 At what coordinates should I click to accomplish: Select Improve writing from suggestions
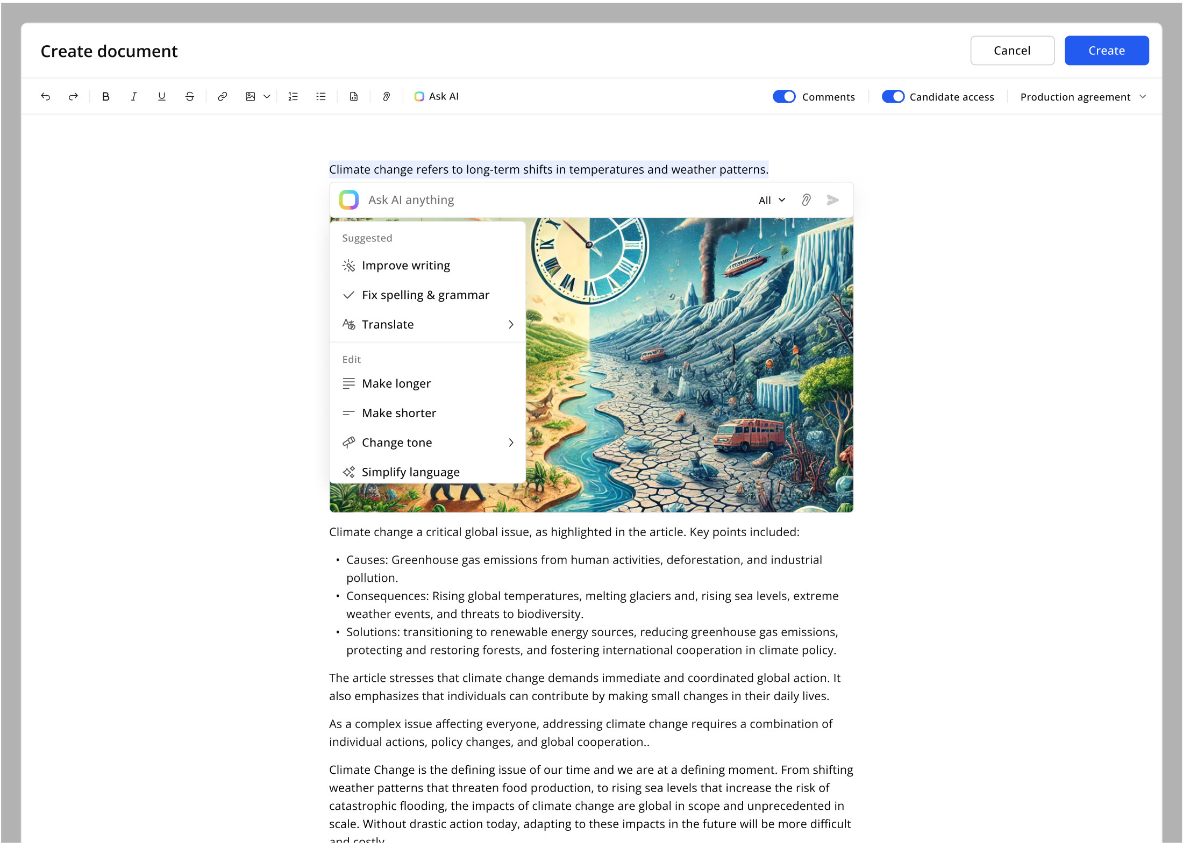tap(406, 266)
